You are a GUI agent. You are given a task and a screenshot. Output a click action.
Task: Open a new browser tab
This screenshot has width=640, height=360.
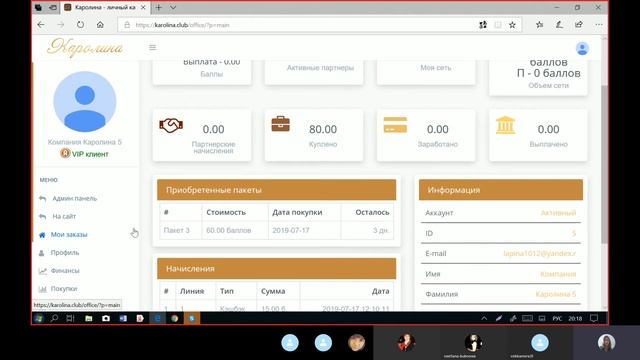pyautogui.click(x=158, y=7)
